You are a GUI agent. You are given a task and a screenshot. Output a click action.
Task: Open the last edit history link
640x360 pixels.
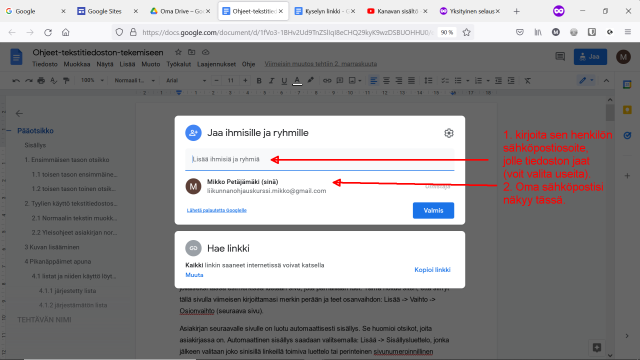point(321,64)
